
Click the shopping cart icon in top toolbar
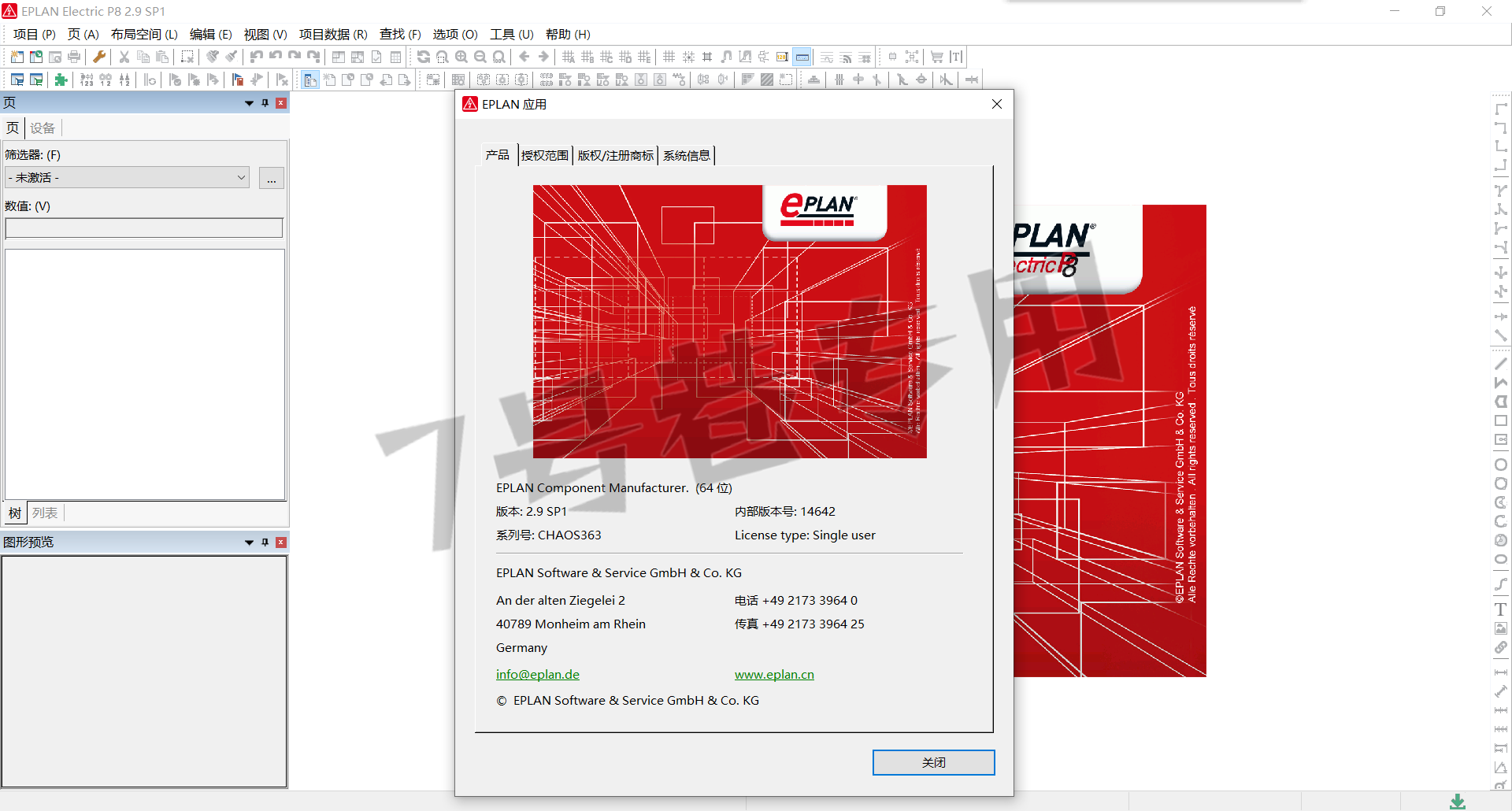pos(937,57)
